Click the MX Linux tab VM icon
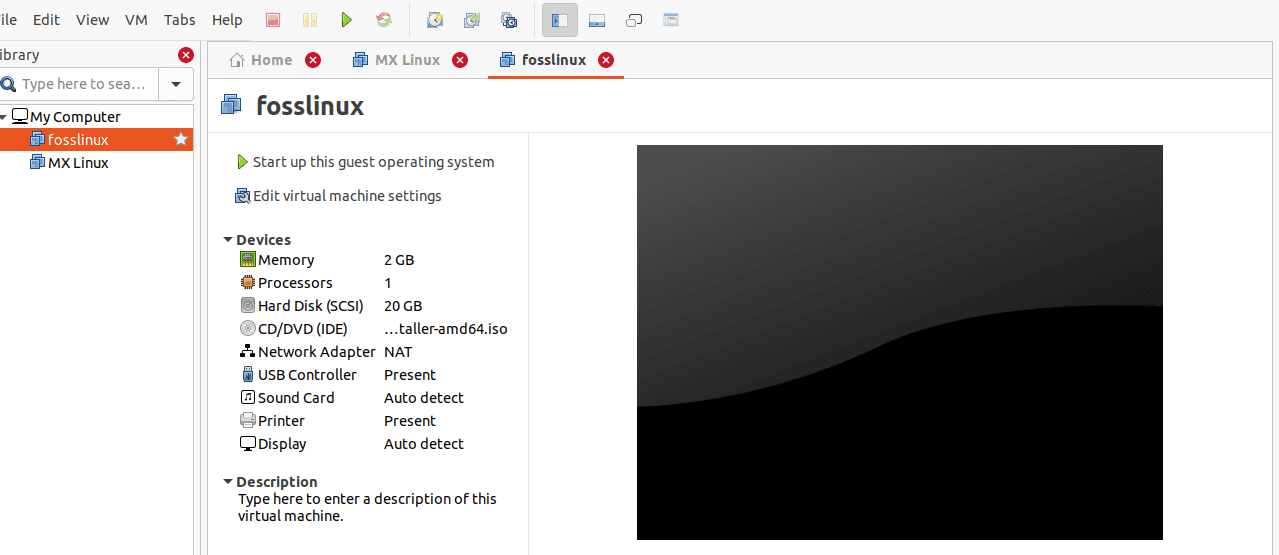1279x555 pixels. pyautogui.click(x=361, y=60)
